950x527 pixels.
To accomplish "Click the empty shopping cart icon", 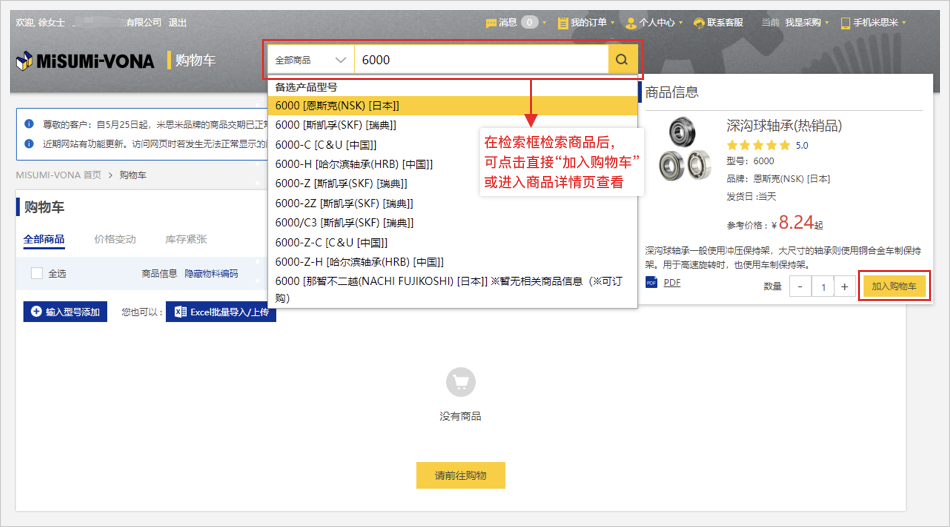I will [x=460, y=381].
